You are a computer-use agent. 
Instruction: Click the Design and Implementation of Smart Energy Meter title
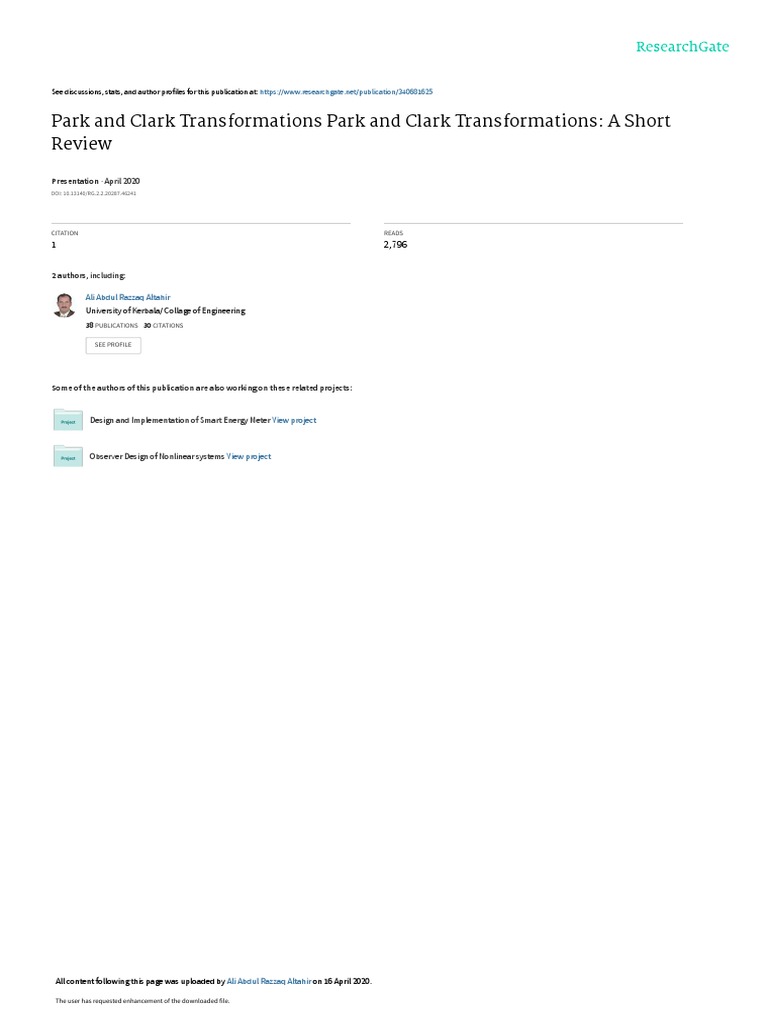pos(180,420)
